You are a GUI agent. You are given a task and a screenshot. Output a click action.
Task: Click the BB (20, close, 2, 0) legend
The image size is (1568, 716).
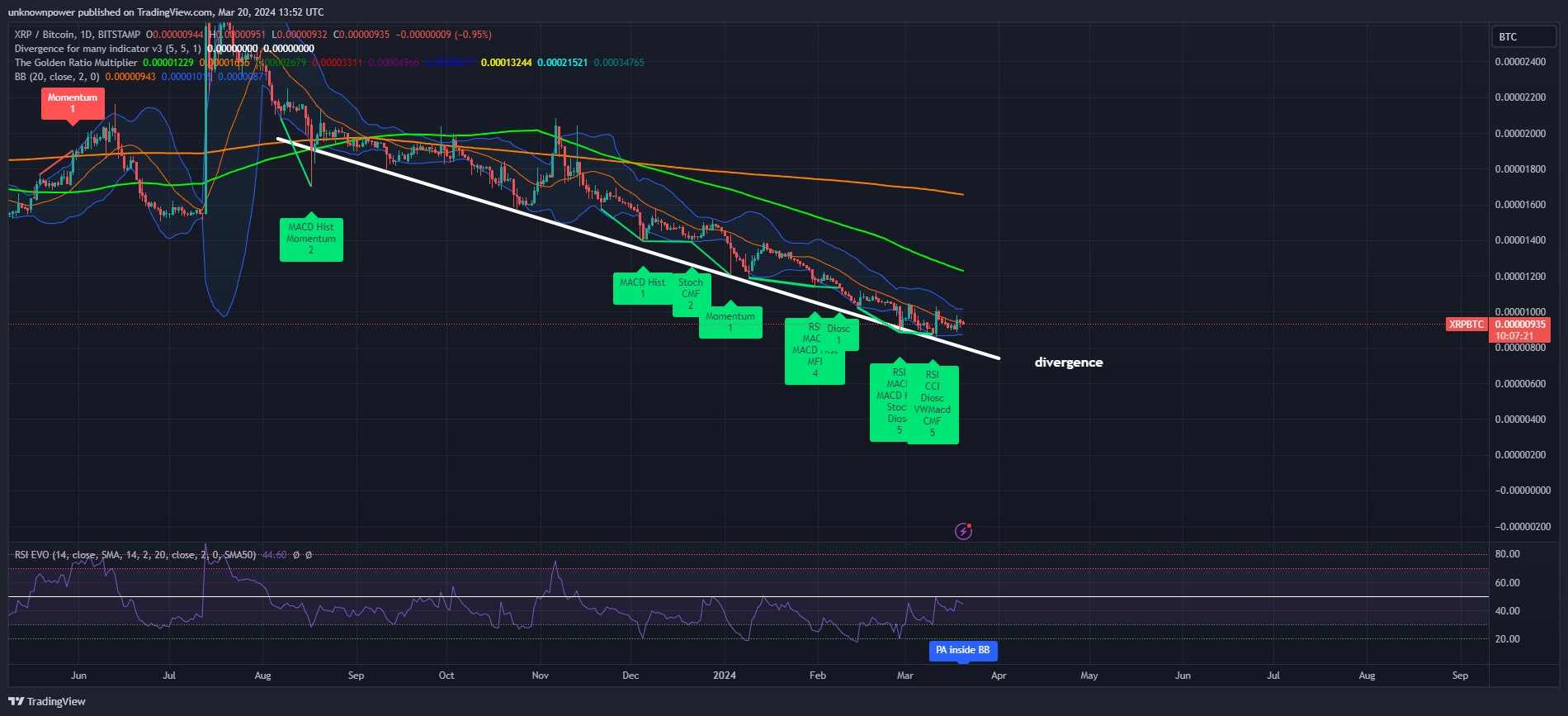pos(57,77)
